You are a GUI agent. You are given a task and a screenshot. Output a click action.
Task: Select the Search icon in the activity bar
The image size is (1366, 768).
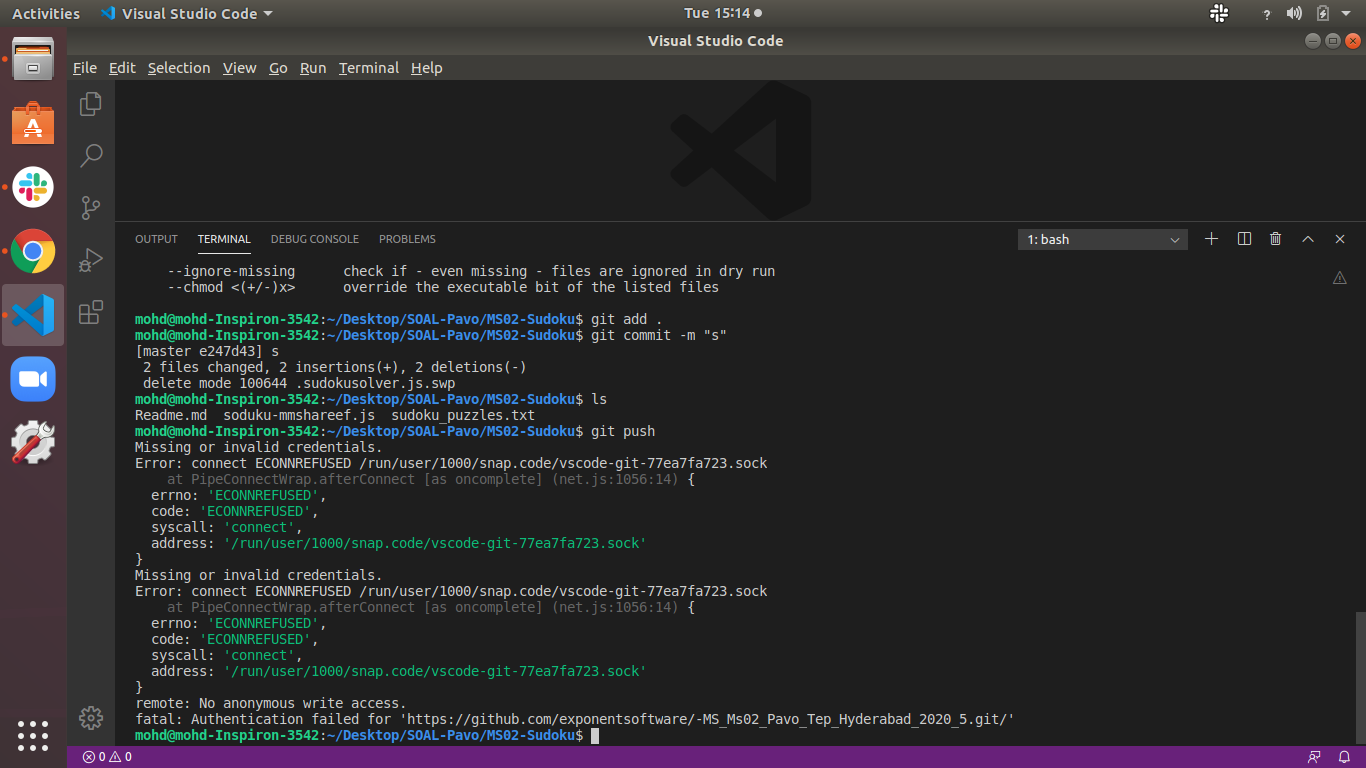pos(90,156)
